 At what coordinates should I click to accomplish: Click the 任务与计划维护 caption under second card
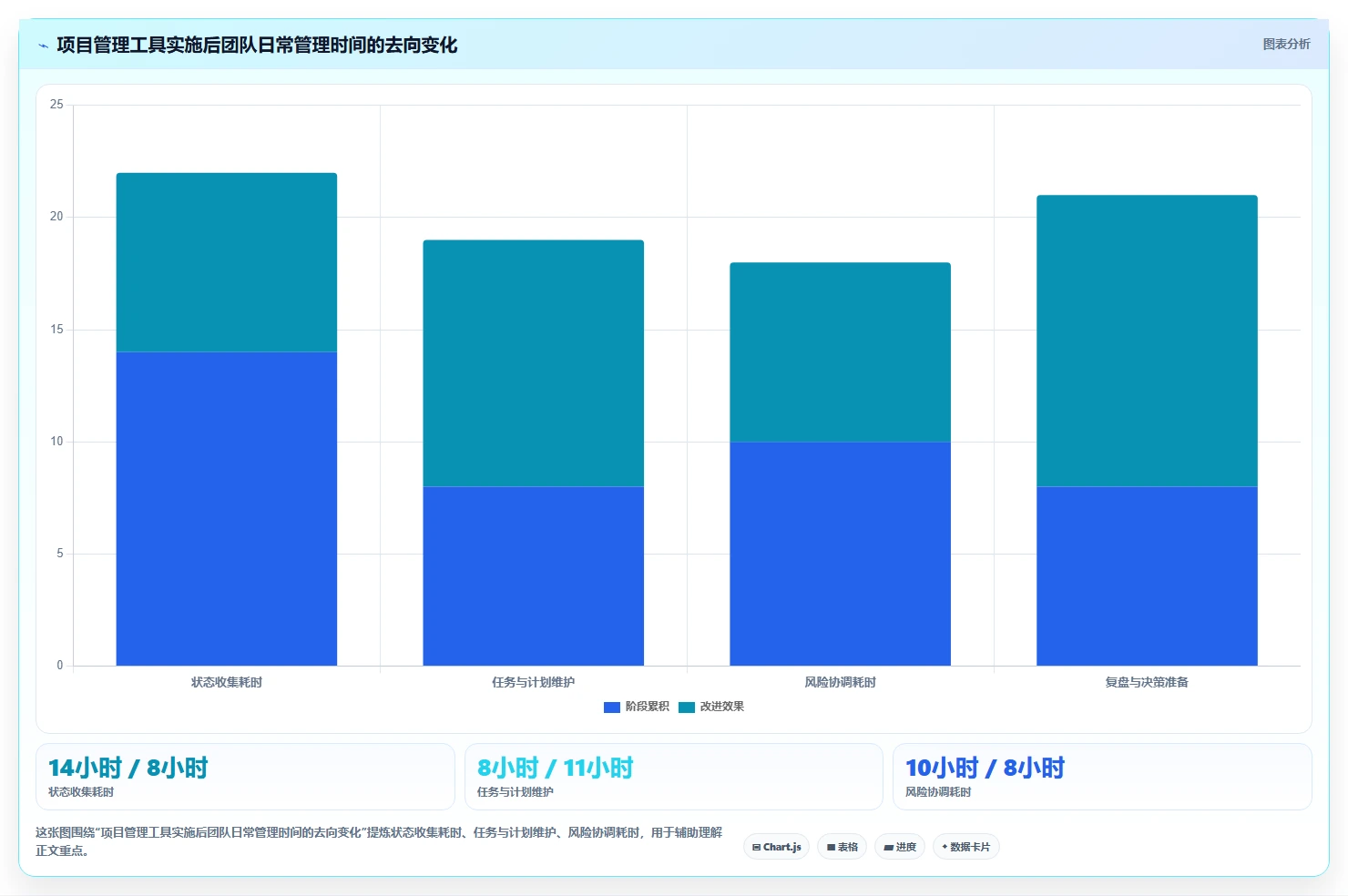point(516,792)
